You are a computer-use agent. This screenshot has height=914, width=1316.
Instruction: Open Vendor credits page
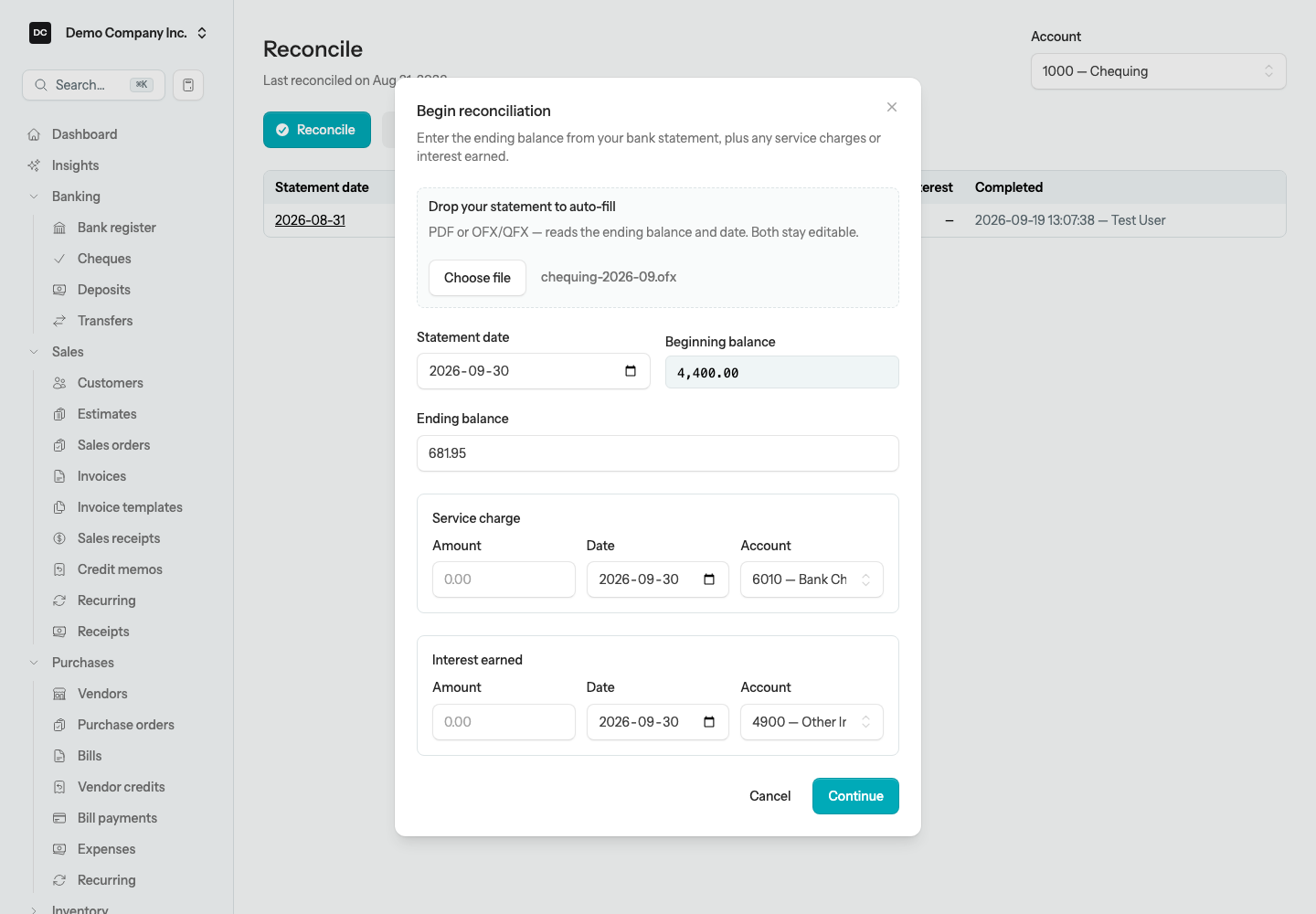pyautogui.click(x=121, y=787)
